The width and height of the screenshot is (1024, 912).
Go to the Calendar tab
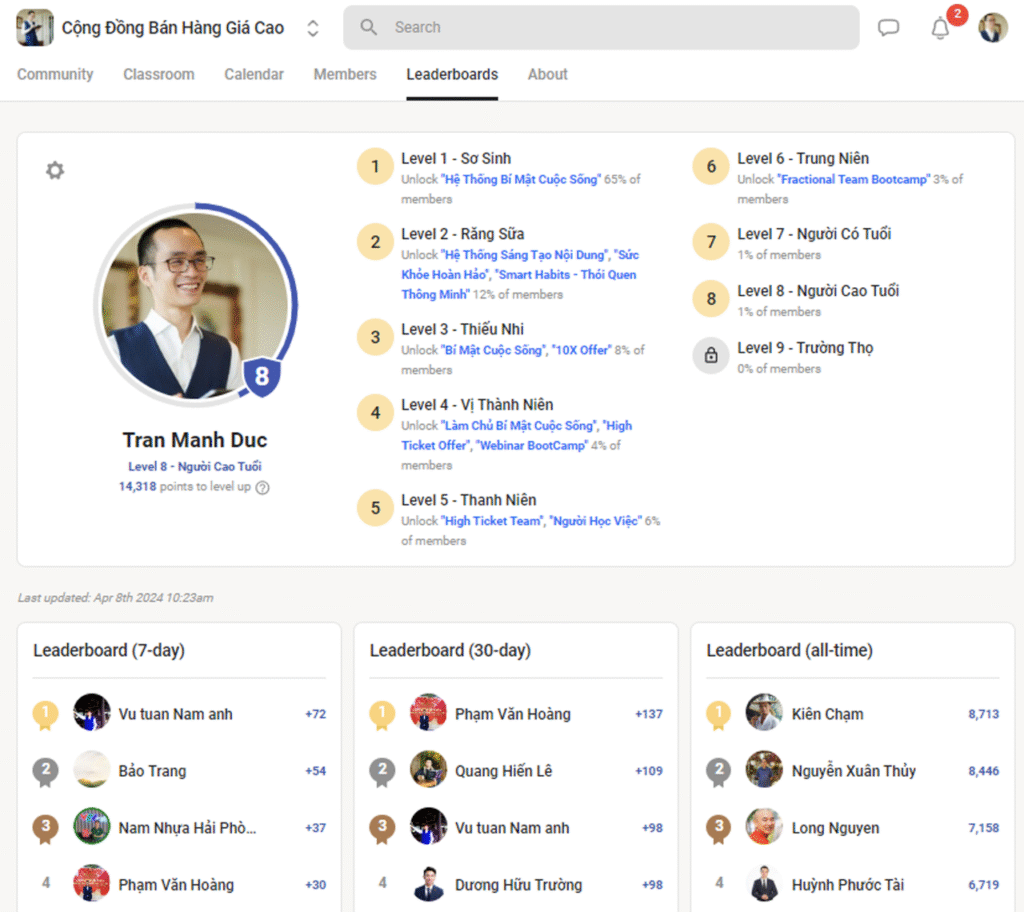click(254, 74)
